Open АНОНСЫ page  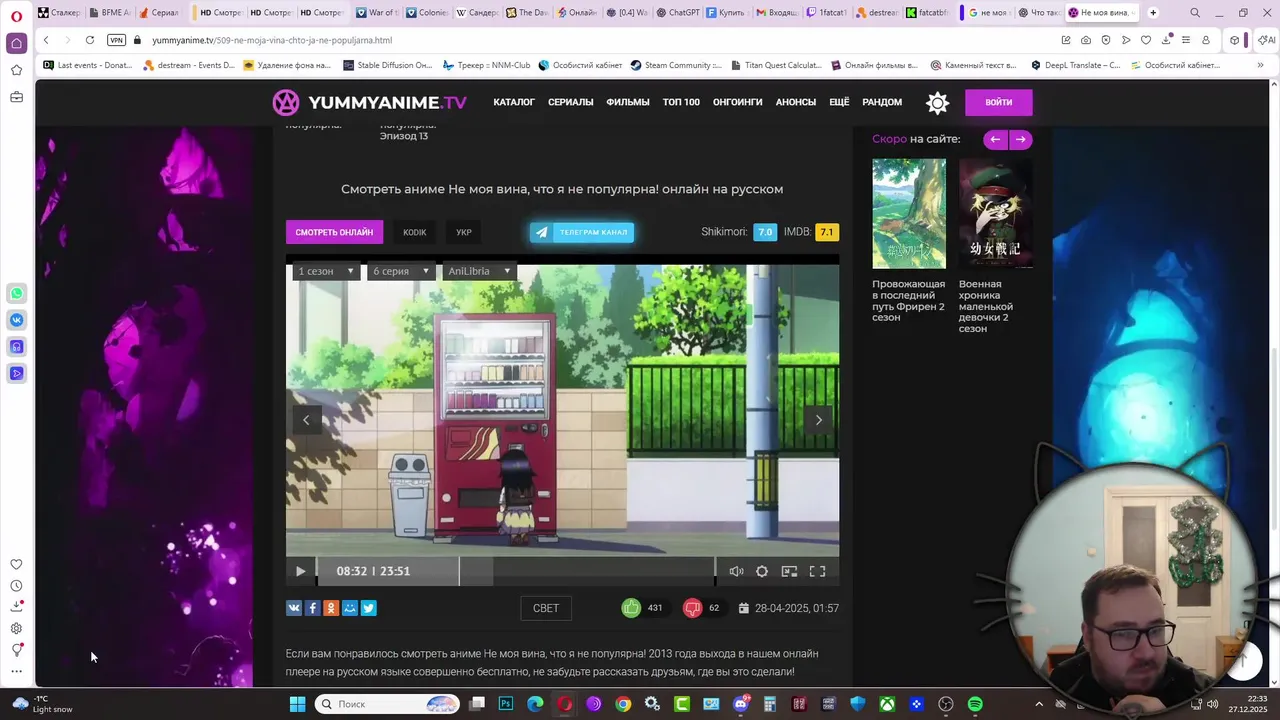[796, 102]
